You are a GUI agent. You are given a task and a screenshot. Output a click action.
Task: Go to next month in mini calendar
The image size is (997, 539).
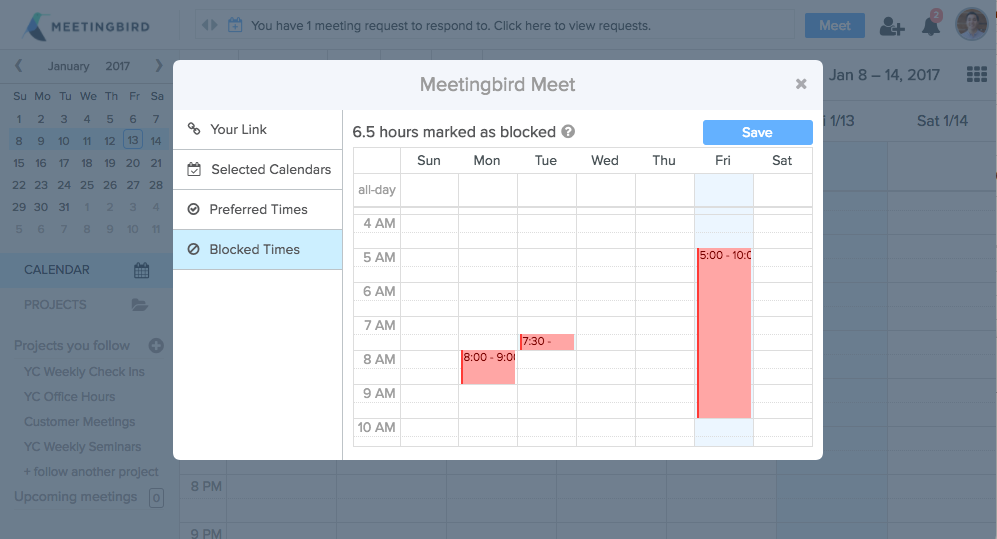(159, 65)
